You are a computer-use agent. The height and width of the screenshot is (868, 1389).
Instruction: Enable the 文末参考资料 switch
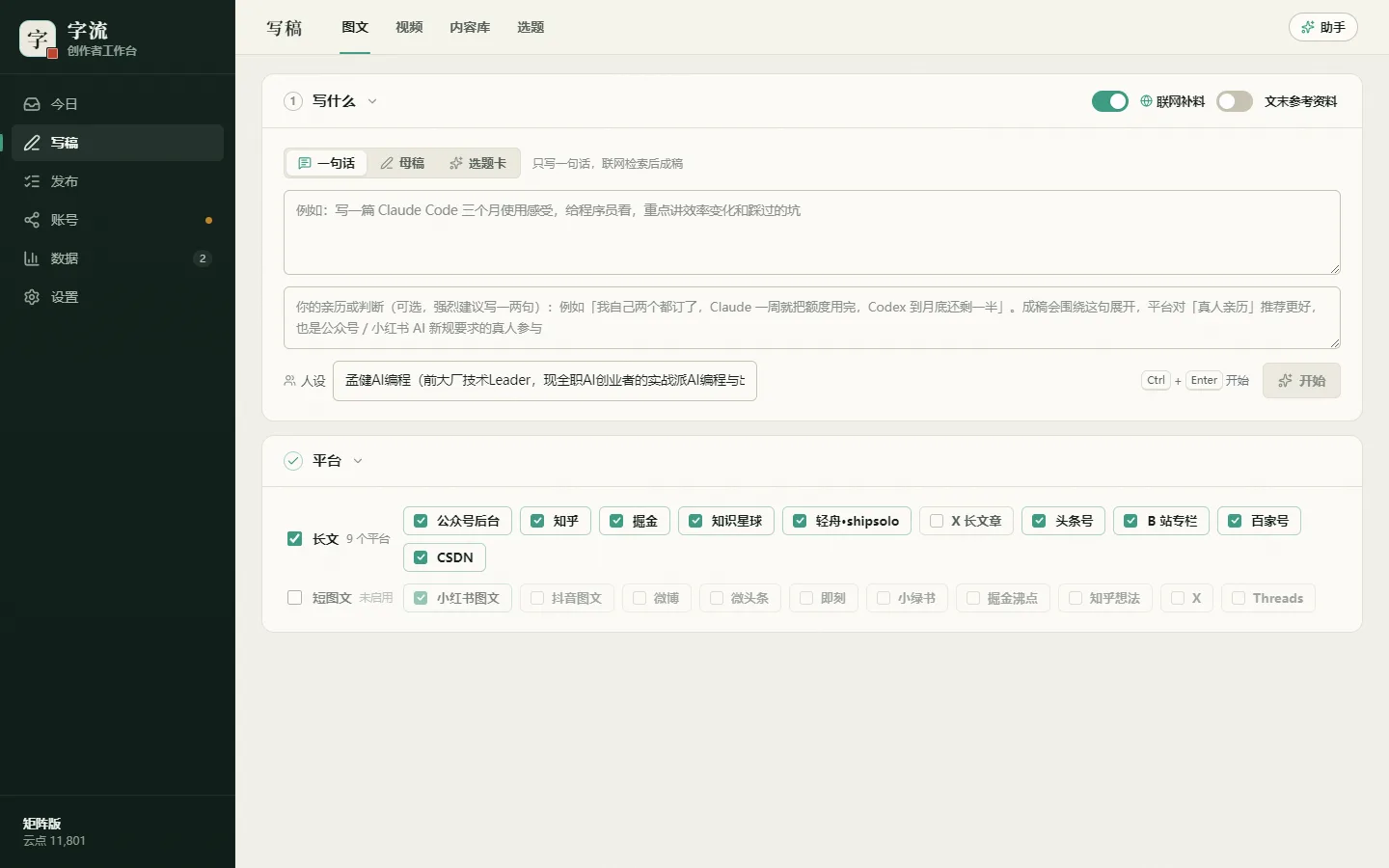(x=1235, y=101)
